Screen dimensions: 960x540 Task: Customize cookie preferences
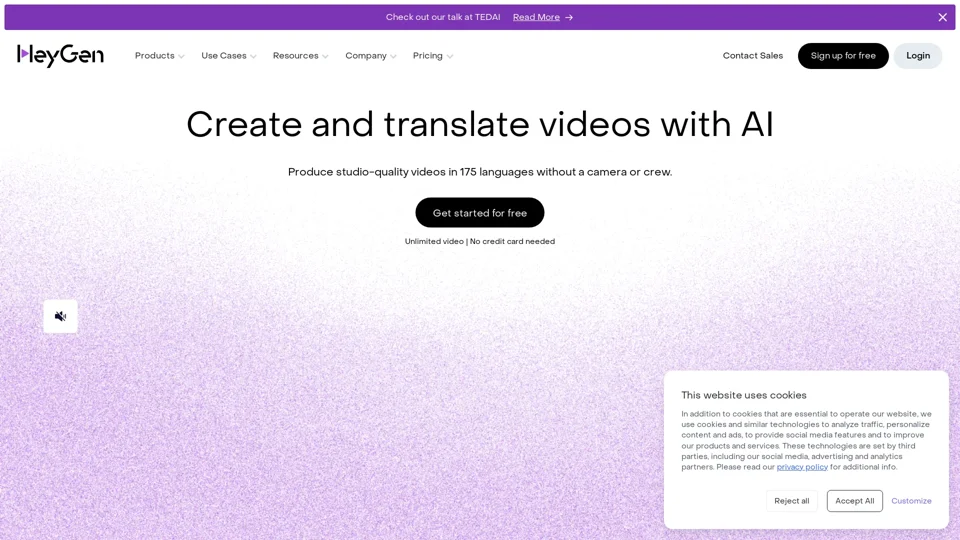click(x=911, y=501)
